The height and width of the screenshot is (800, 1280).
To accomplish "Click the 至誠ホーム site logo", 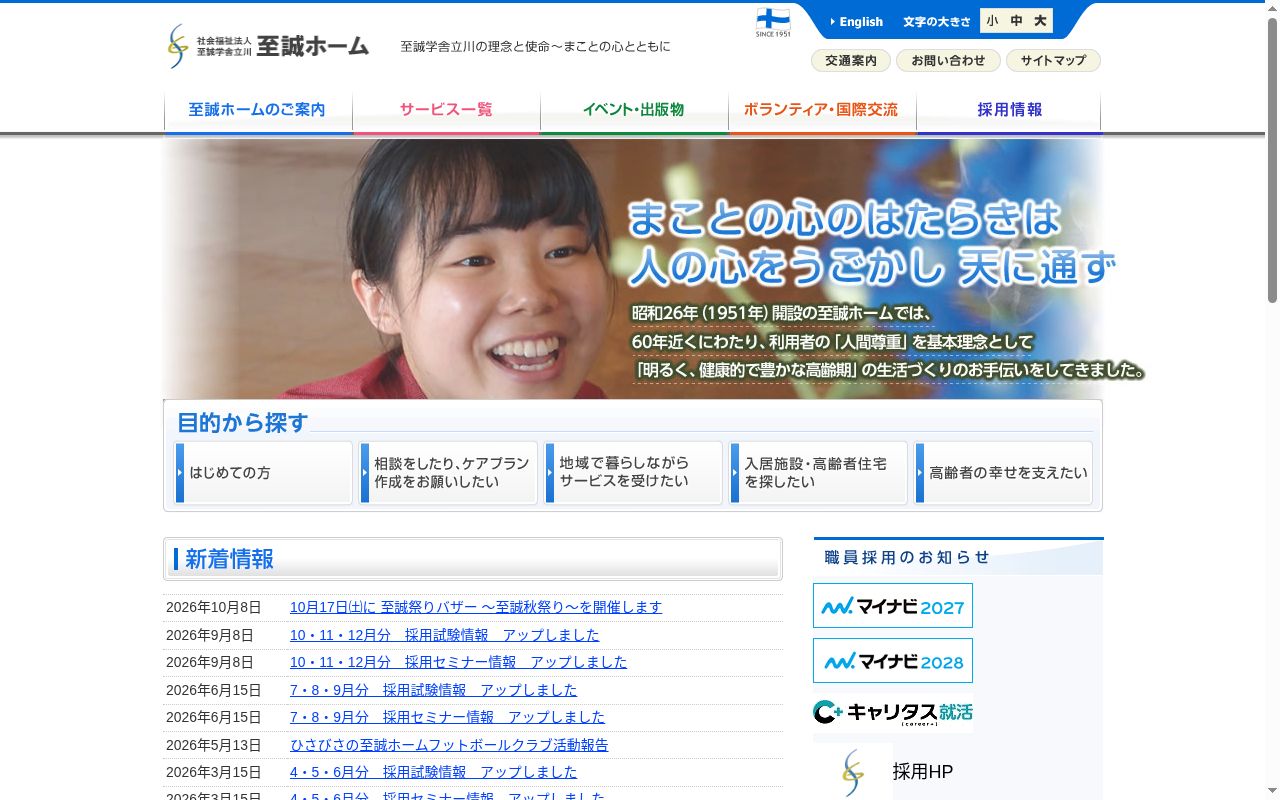I will 268,46.
